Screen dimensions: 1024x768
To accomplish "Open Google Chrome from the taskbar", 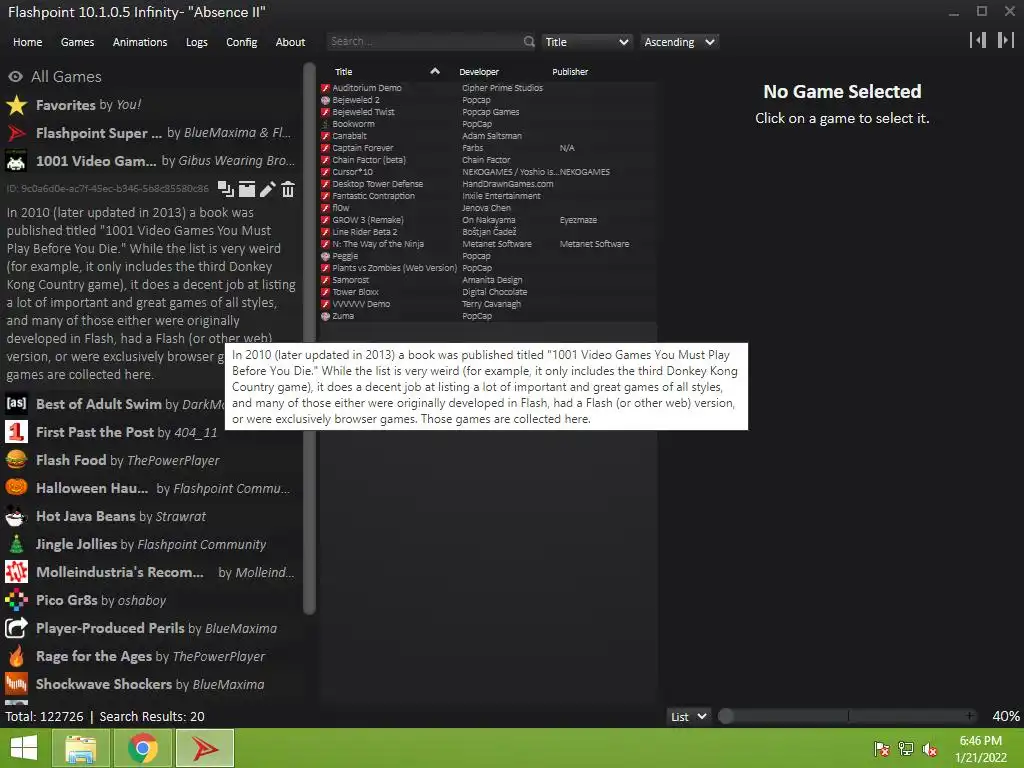I will [x=142, y=748].
